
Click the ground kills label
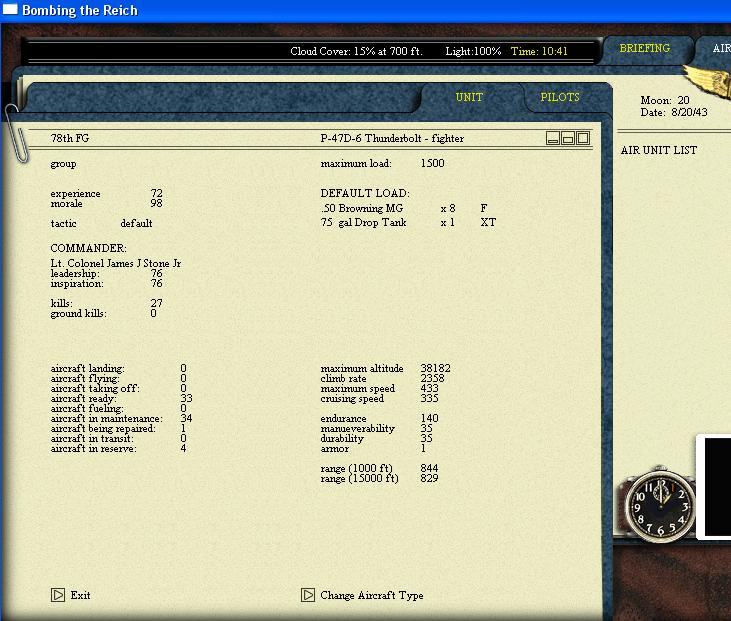click(78, 314)
